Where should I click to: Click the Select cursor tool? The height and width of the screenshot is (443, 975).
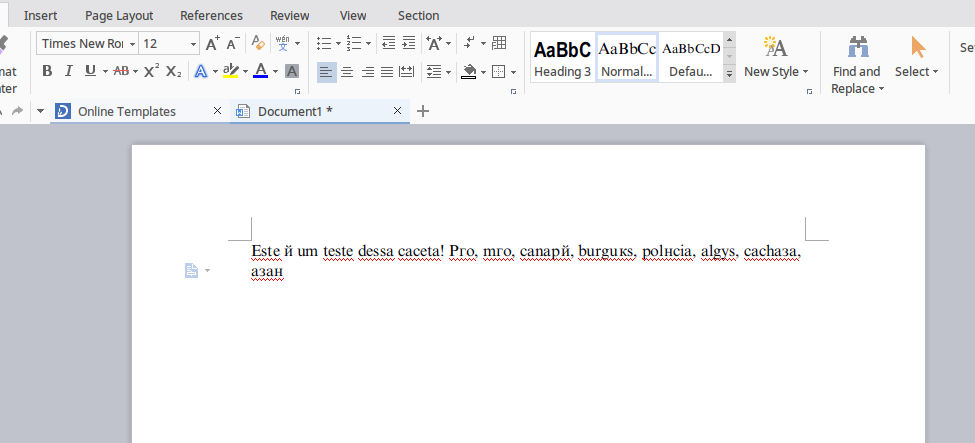click(918, 47)
